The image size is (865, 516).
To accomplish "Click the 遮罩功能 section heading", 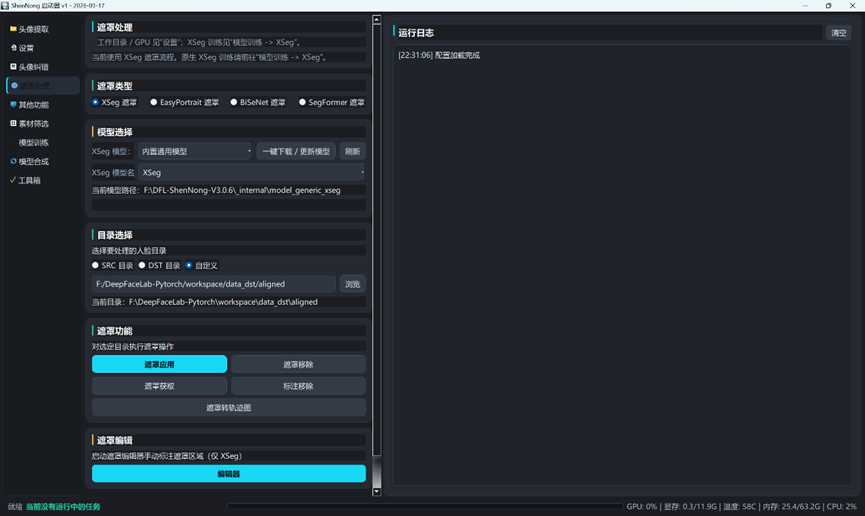I will tap(115, 331).
